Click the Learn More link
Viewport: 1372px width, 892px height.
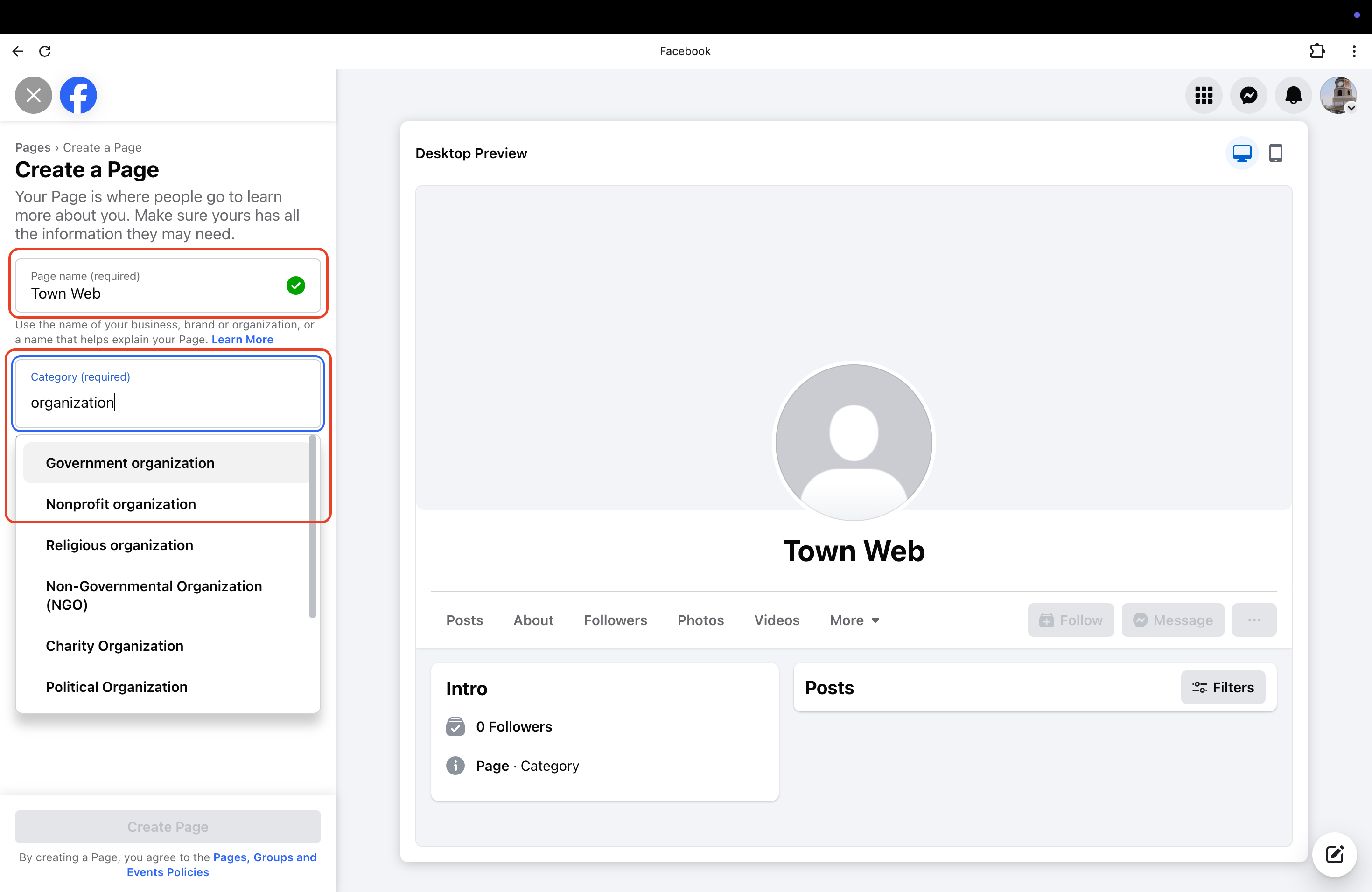tap(242, 339)
